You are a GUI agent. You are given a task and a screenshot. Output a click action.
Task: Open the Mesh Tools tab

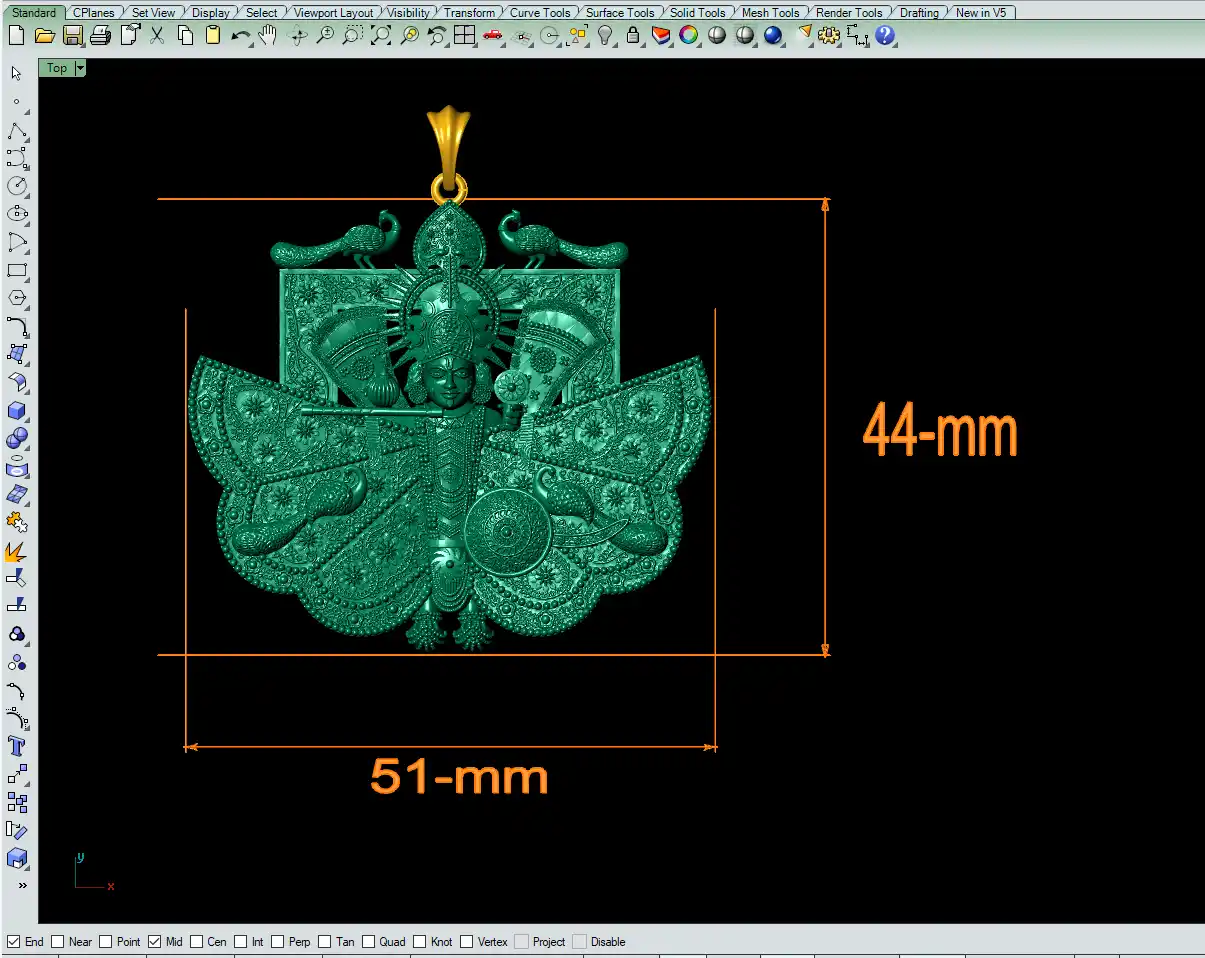[770, 13]
